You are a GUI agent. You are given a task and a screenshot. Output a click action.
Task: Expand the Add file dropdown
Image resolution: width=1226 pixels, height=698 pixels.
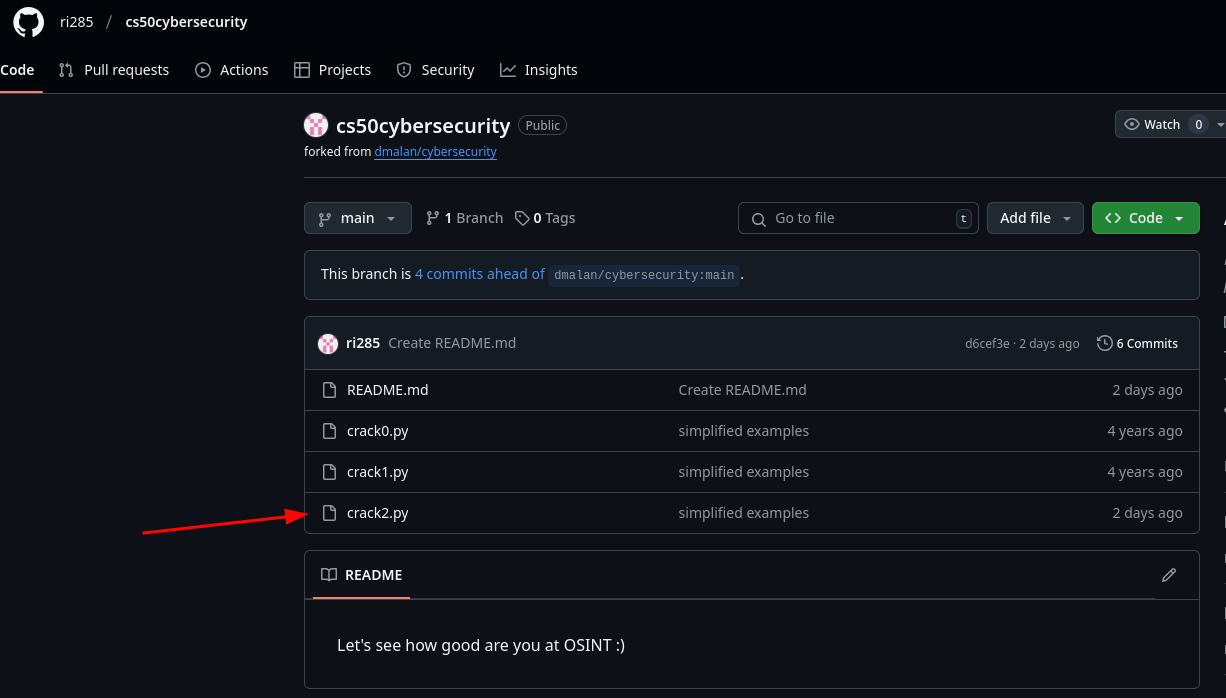pyautogui.click(x=1035, y=218)
